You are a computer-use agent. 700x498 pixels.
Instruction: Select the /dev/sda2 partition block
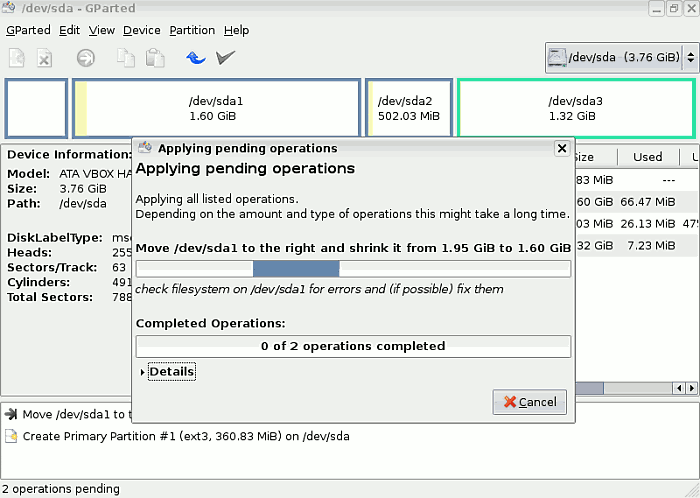tap(409, 108)
